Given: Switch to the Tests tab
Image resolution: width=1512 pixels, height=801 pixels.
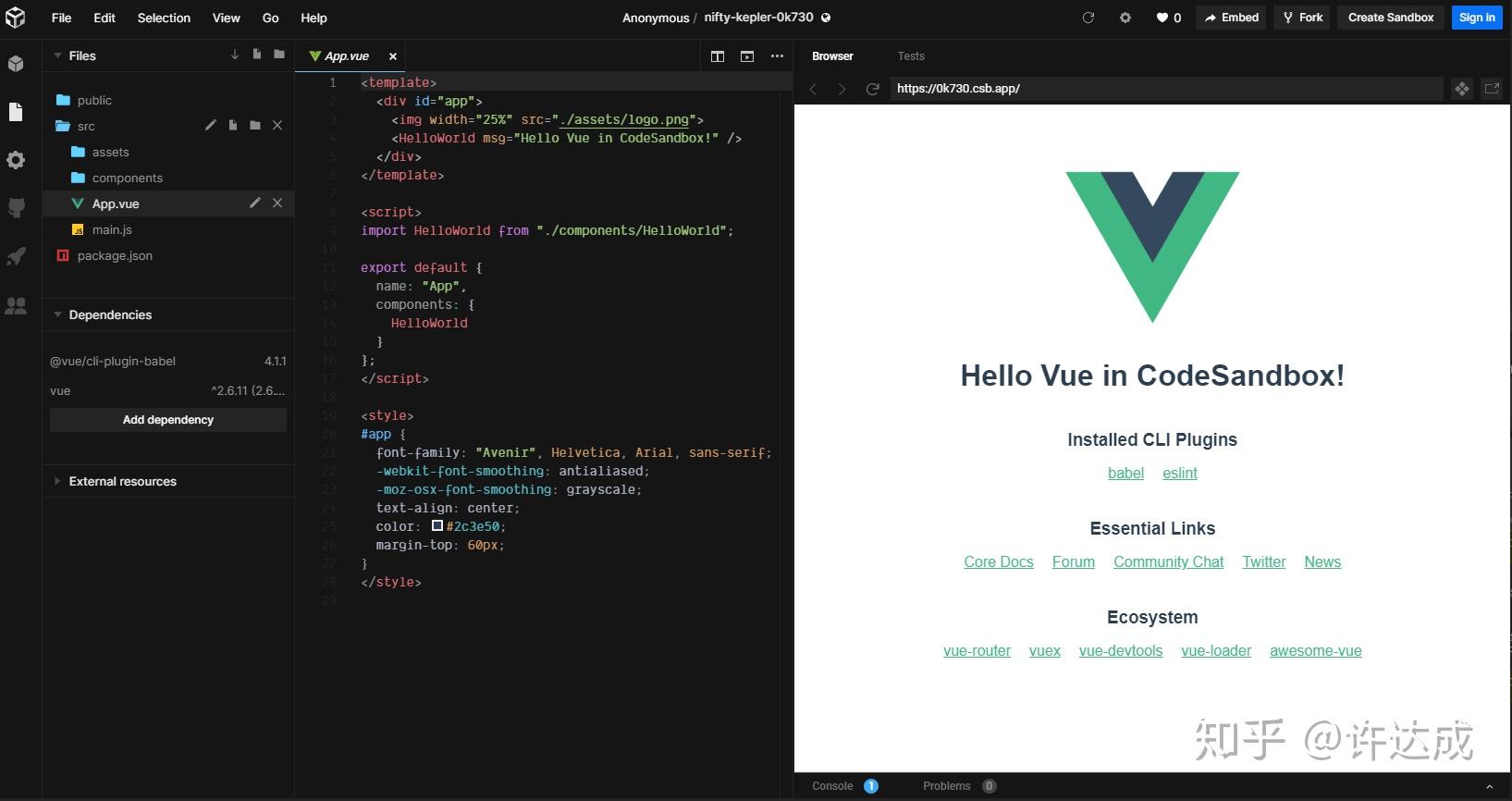Looking at the screenshot, I should pyautogui.click(x=911, y=56).
